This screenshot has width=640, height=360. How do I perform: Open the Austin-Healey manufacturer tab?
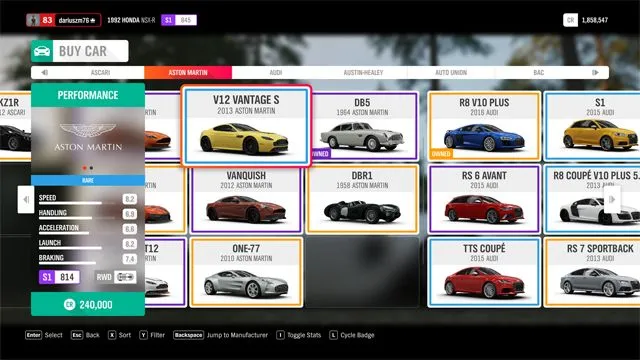(x=363, y=73)
